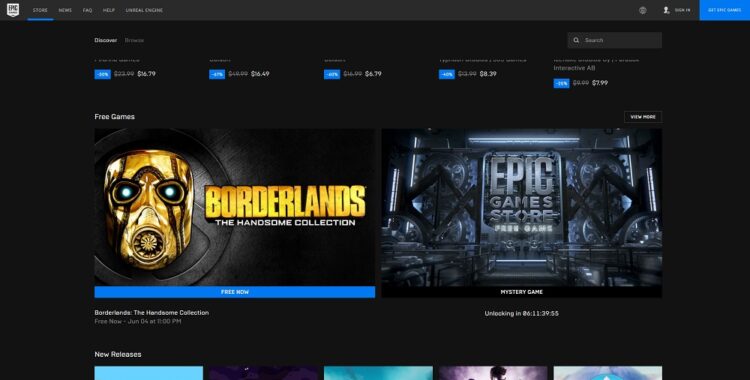Focus the Search input field
Screen dimensions: 750x380
tap(615, 40)
